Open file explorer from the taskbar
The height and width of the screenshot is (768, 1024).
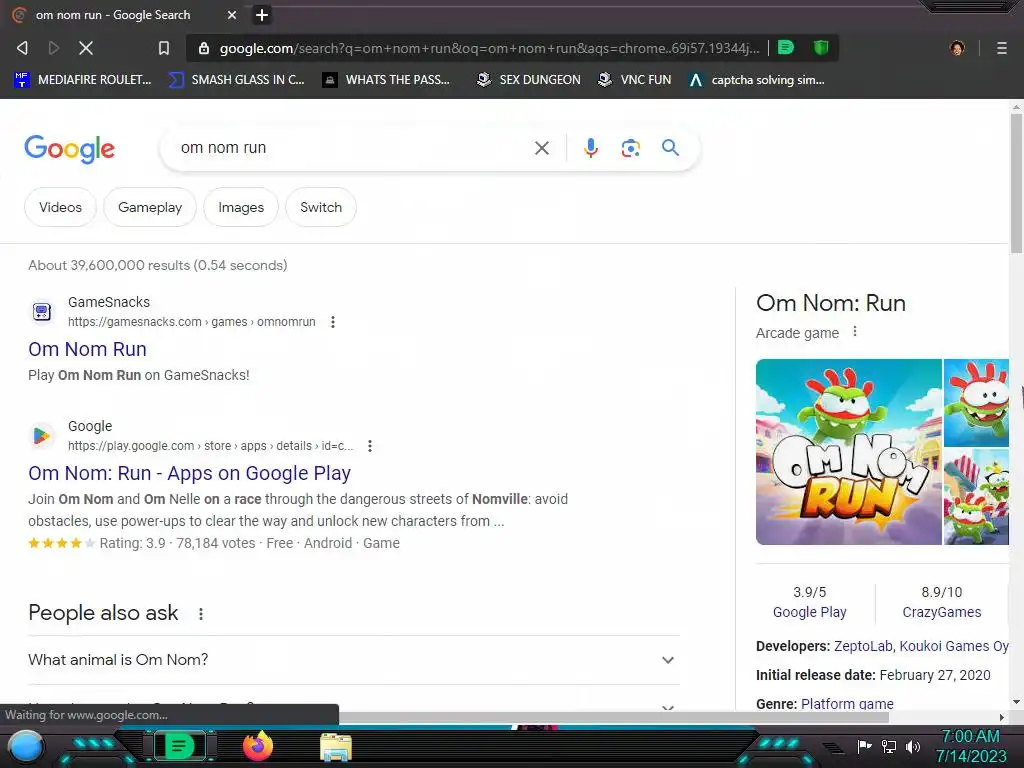click(x=336, y=747)
